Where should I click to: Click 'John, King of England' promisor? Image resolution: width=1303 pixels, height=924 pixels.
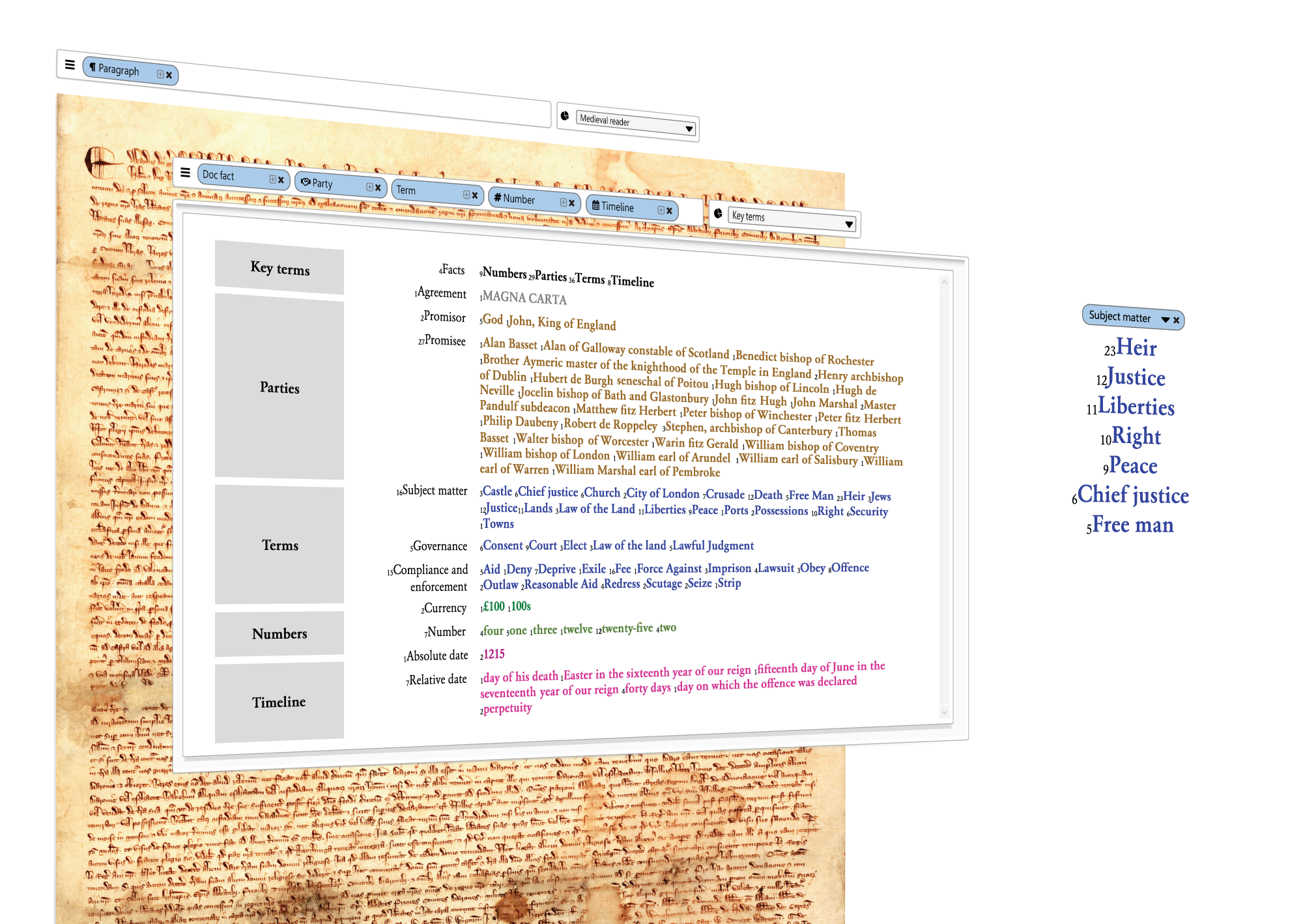click(x=561, y=323)
